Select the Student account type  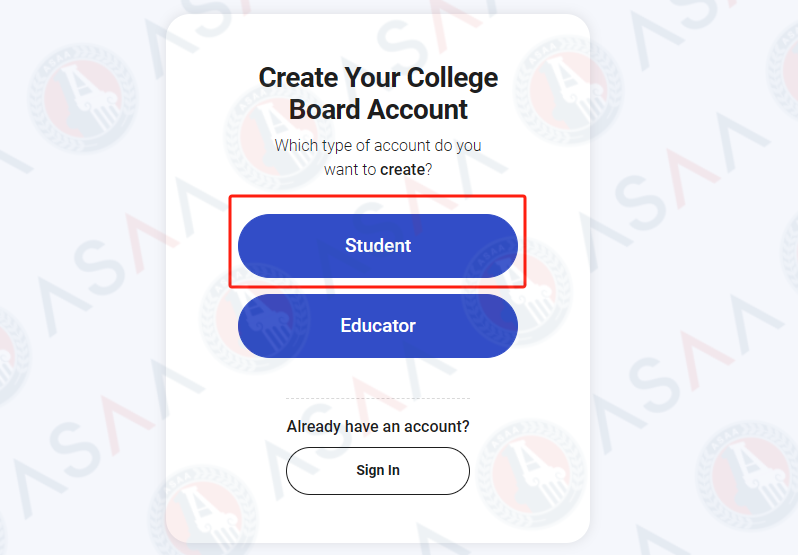pos(377,246)
